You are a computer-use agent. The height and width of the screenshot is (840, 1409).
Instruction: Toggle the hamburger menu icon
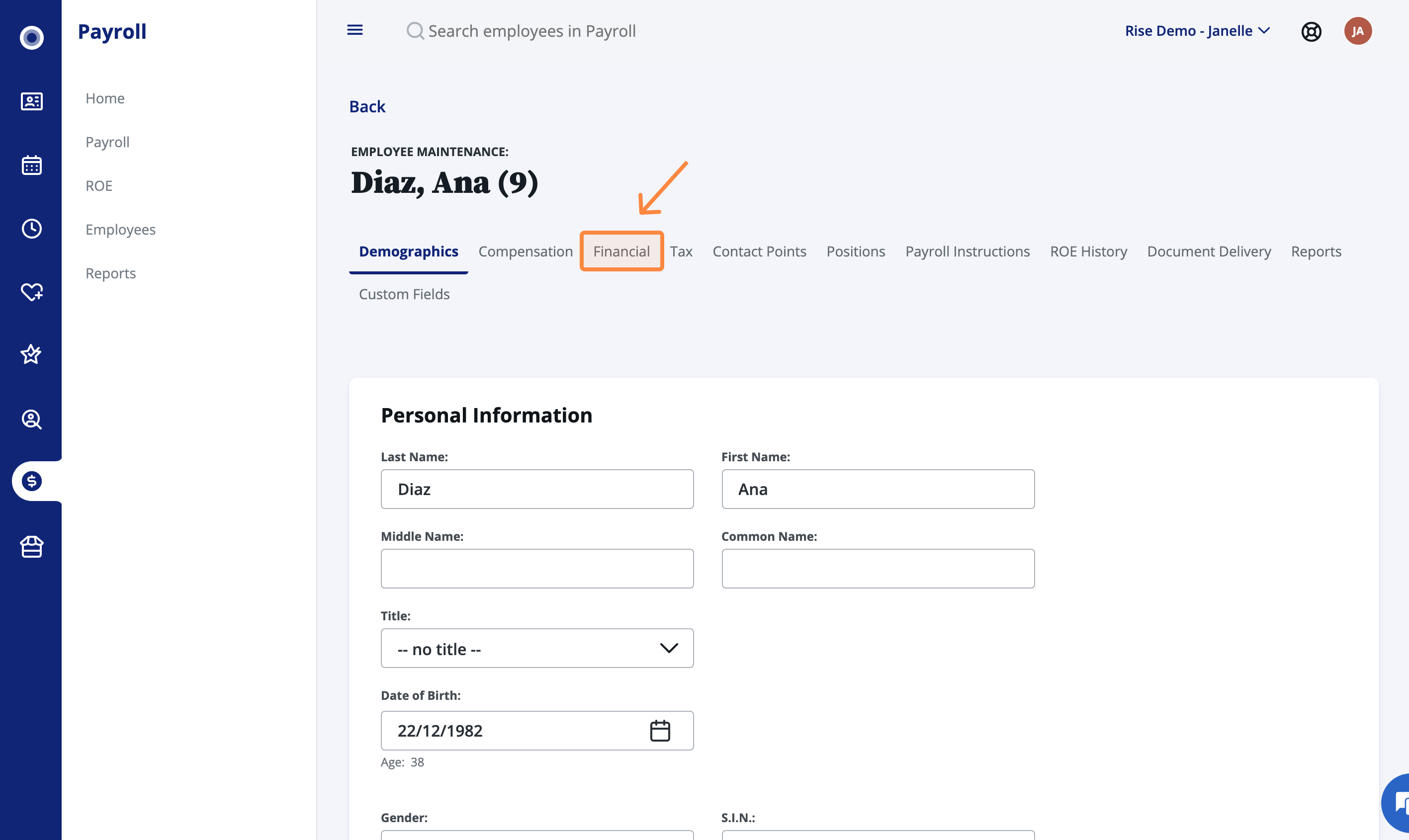click(355, 30)
